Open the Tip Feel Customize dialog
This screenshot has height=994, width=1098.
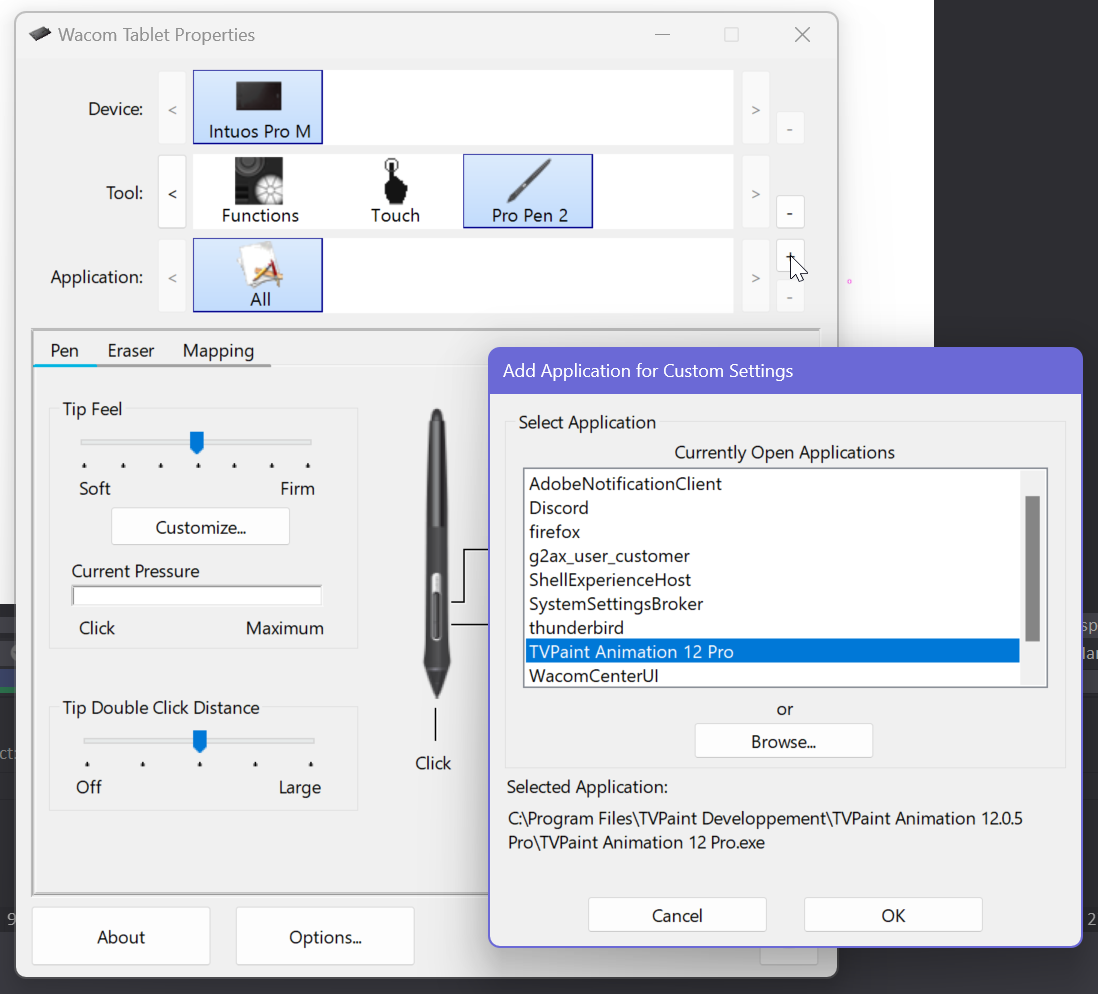200,527
